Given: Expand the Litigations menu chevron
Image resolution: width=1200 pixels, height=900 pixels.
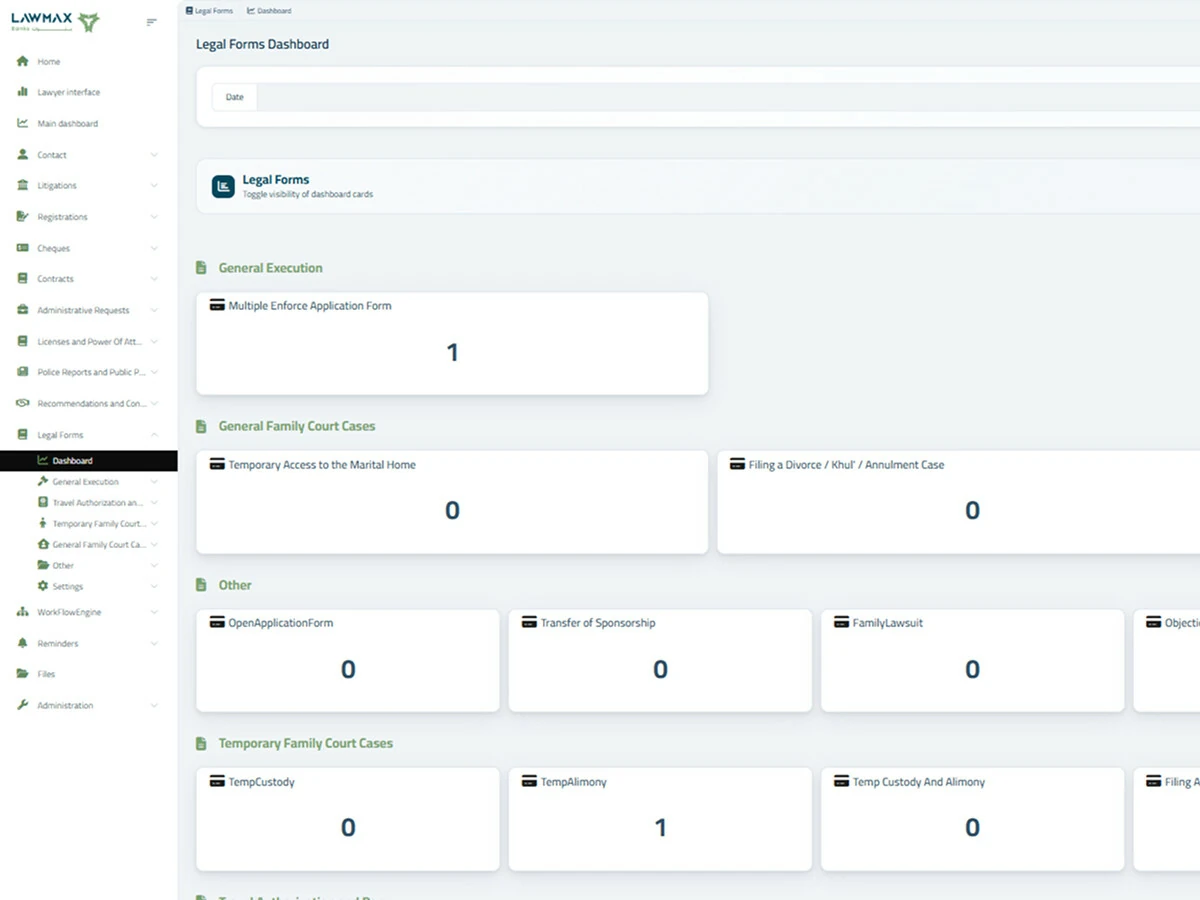Looking at the screenshot, I should click(154, 185).
